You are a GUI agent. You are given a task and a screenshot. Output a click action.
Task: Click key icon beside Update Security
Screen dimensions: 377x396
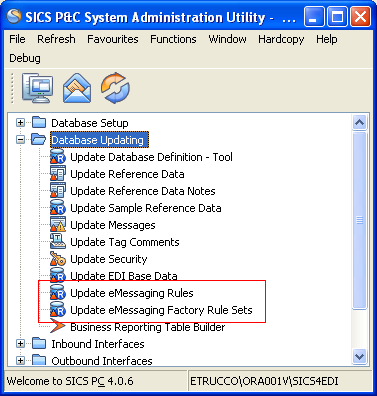tap(58, 258)
